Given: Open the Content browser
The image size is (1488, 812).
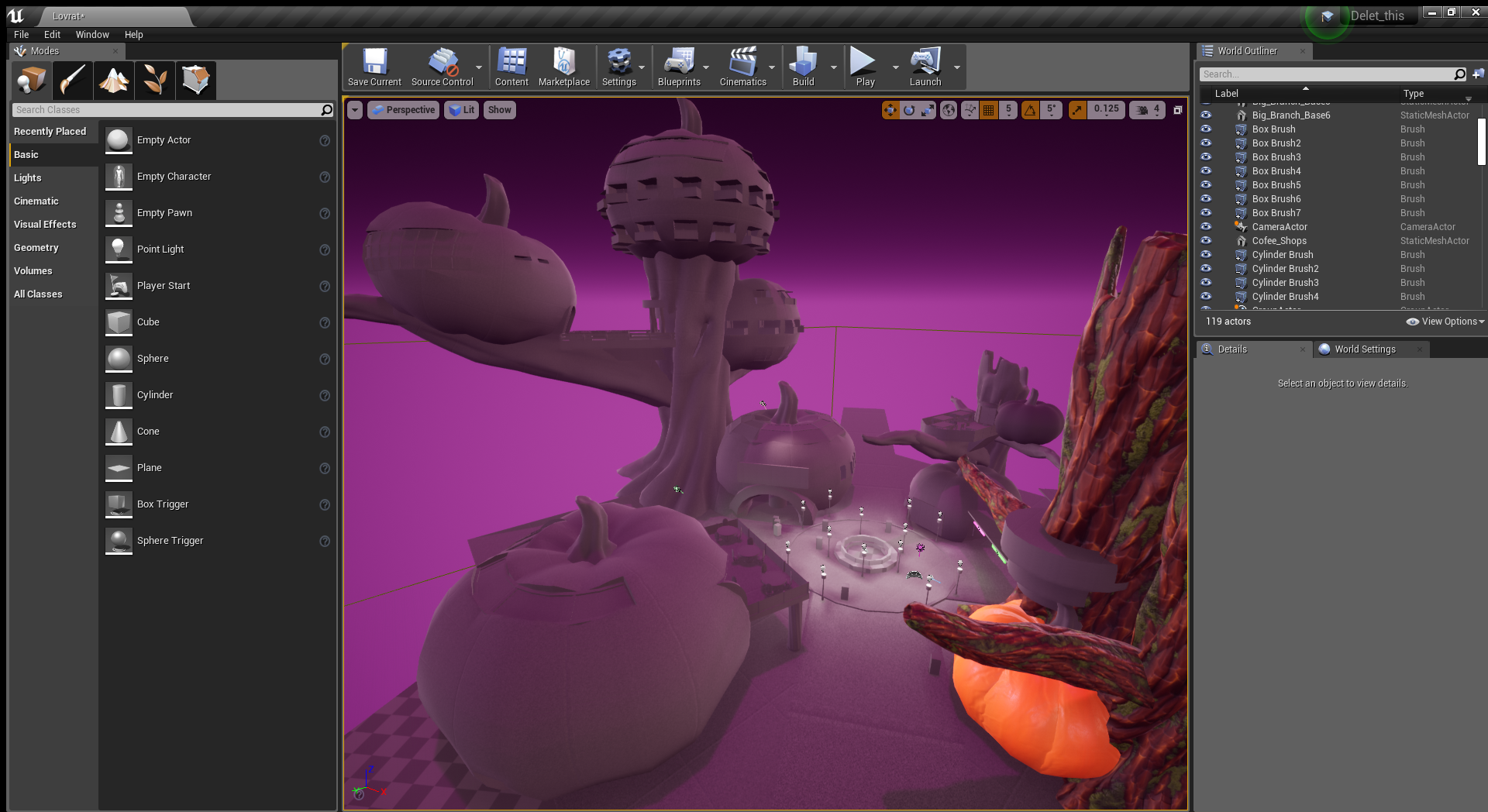Looking at the screenshot, I should [511, 67].
